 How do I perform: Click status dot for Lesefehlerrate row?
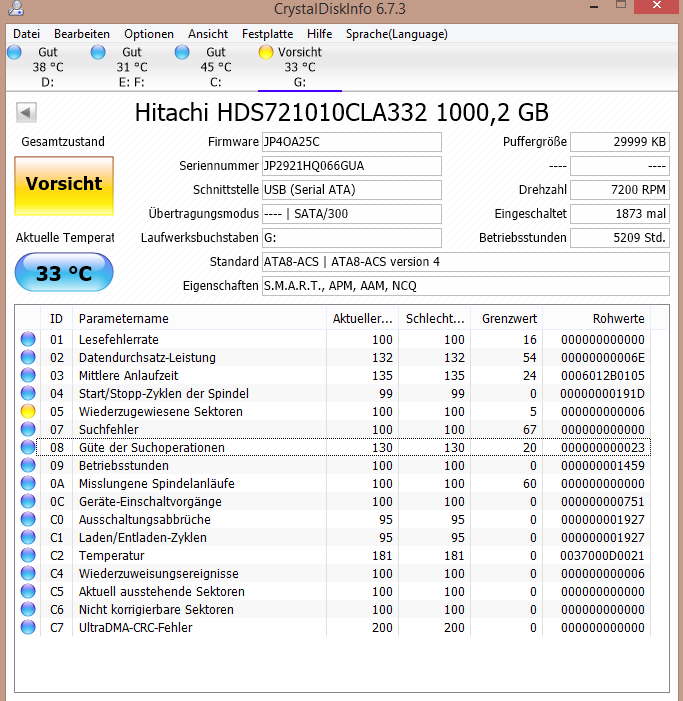[28, 339]
